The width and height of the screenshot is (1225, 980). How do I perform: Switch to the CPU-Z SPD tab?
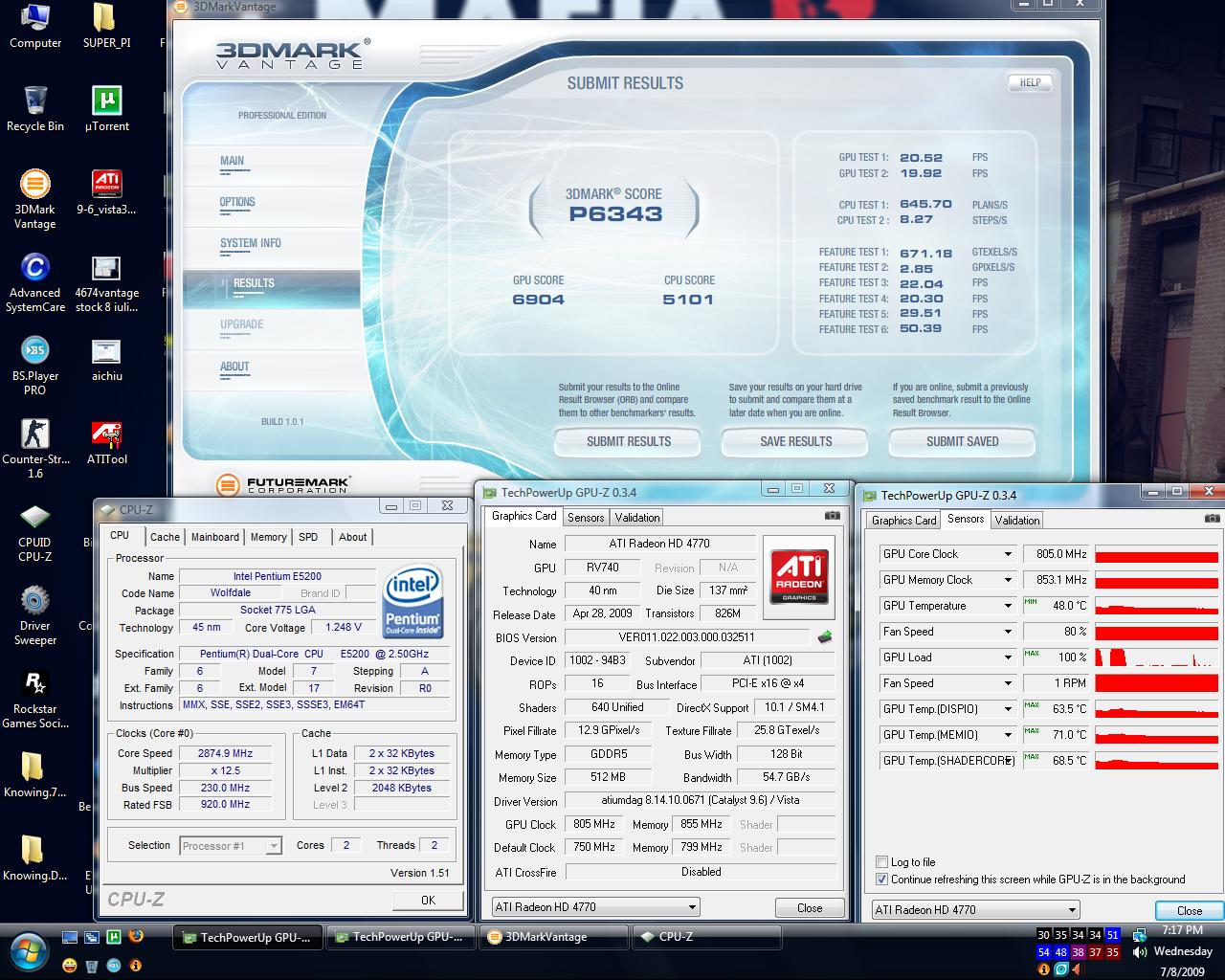(x=308, y=537)
